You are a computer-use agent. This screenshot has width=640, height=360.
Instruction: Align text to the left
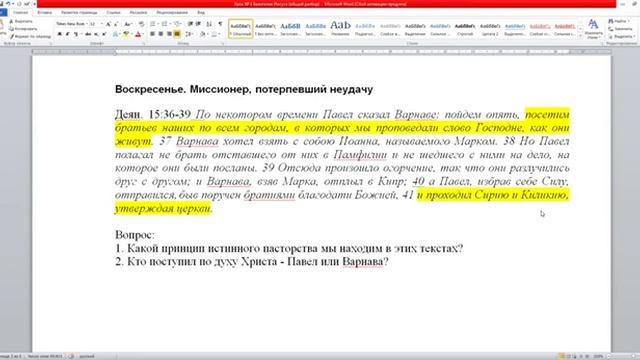pyautogui.click(x=152, y=34)
